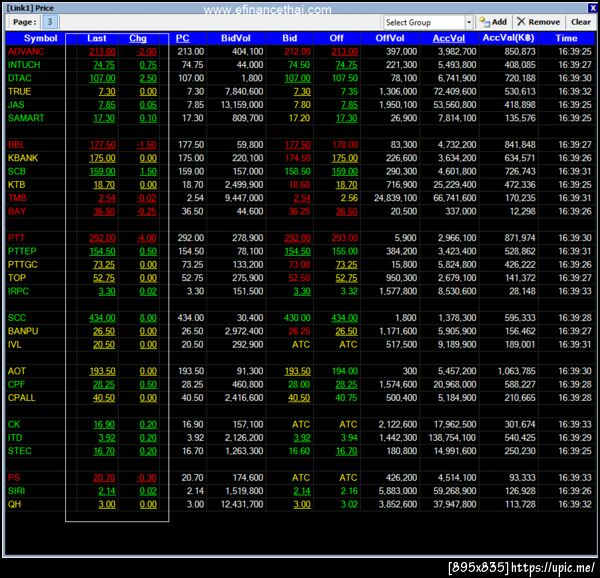Image resolution: width=600 pixels, height=578 pixels.
Task: Select the QH symbol
Action: pyautogui.click(x=14, y=505)
